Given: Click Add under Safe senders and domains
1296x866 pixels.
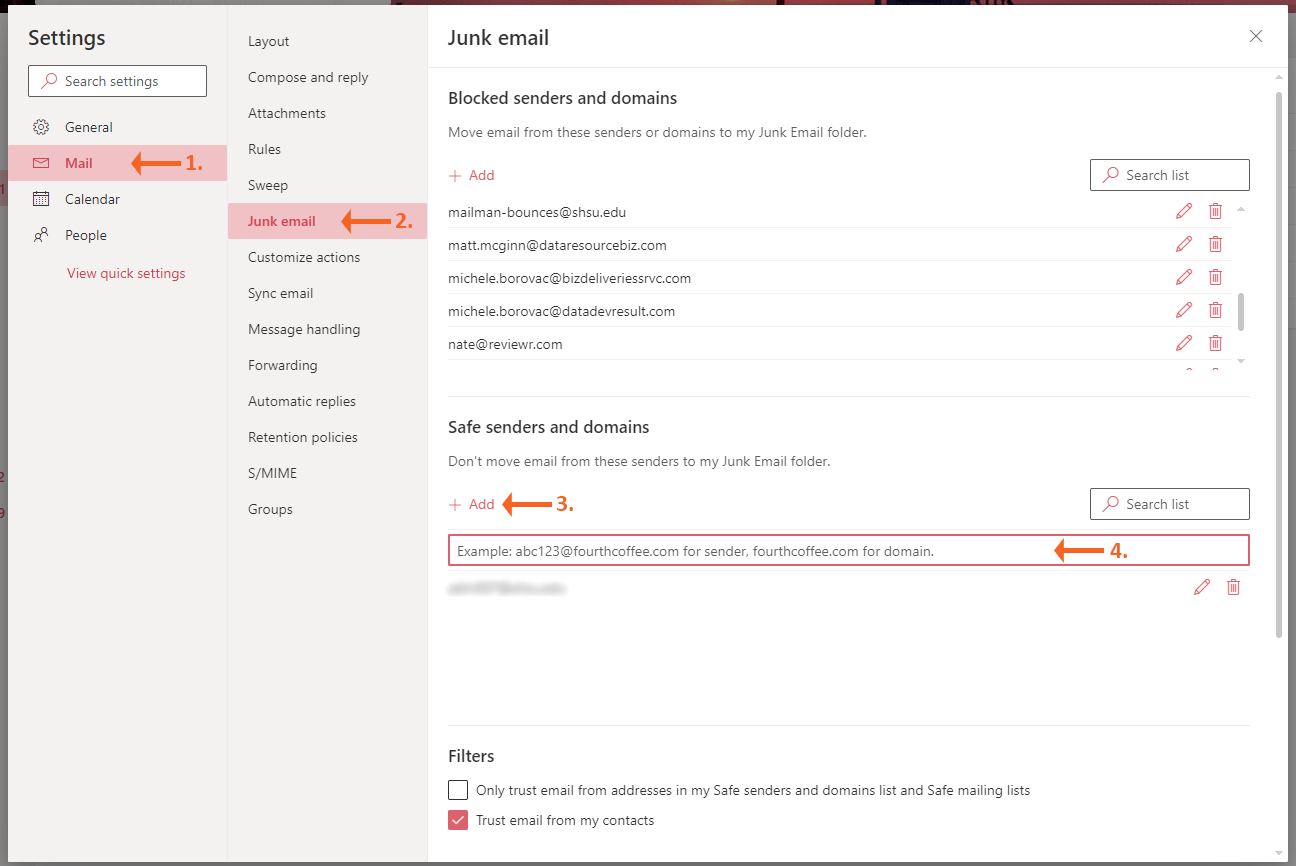Looking at the screenshot, I should pyautogui.click(x=472, y=504).
